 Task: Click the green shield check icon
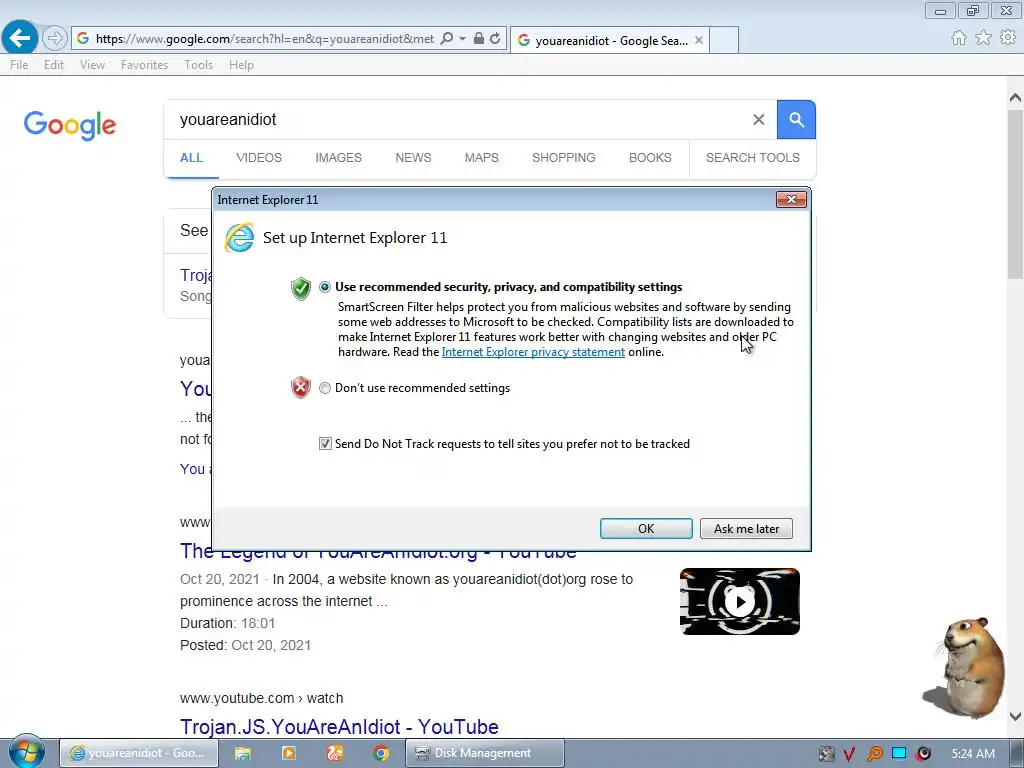(x=300, y=288)
